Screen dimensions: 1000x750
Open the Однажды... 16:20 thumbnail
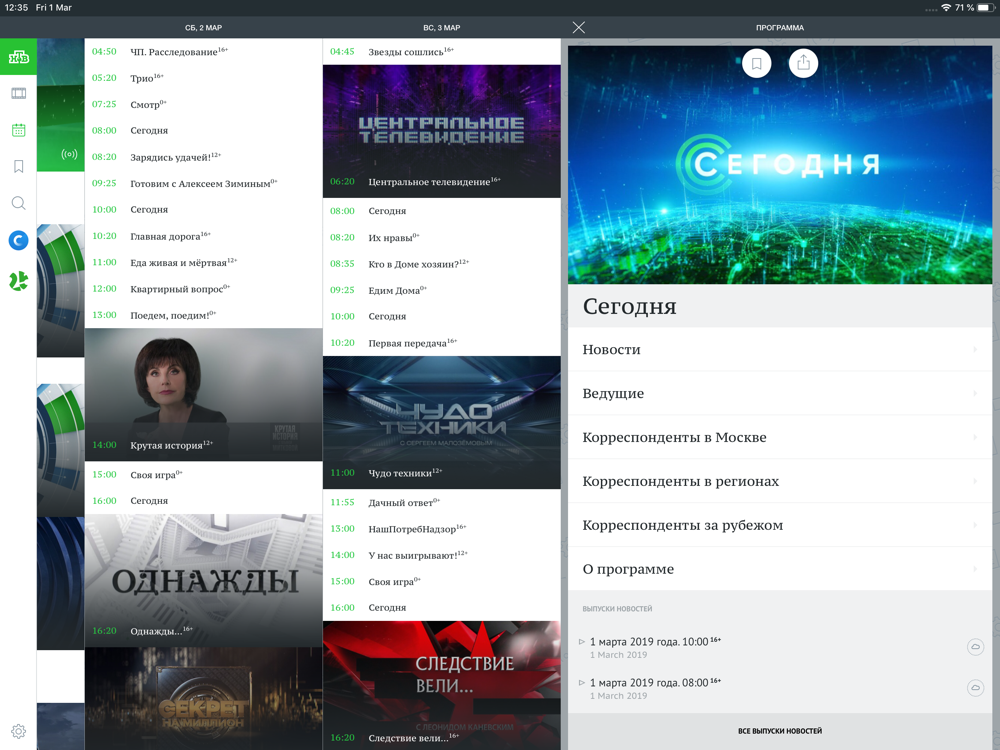click(203, 580)
